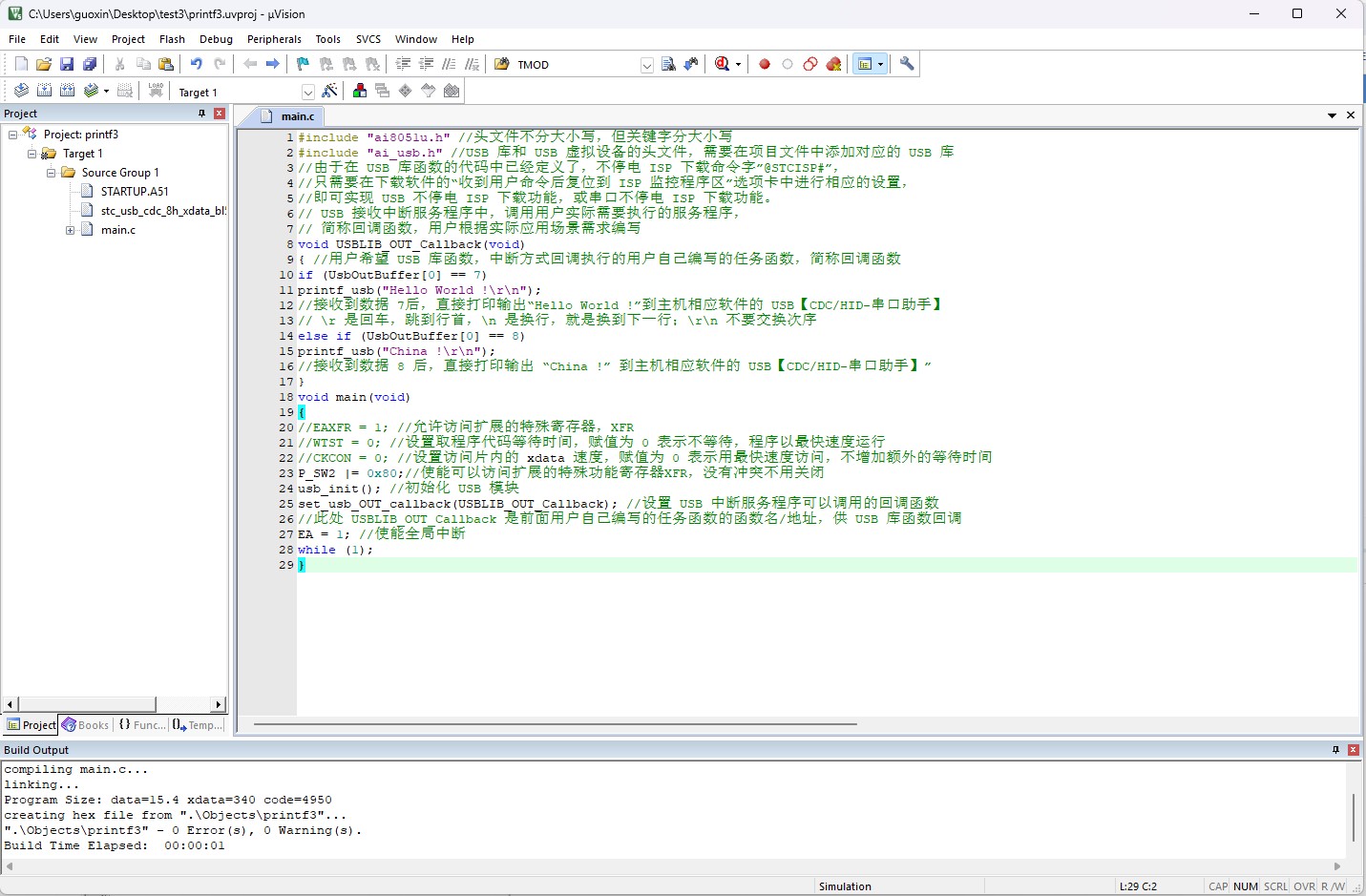
Task: Navigate forward with the blue right arrow
Action: (273, 64)
